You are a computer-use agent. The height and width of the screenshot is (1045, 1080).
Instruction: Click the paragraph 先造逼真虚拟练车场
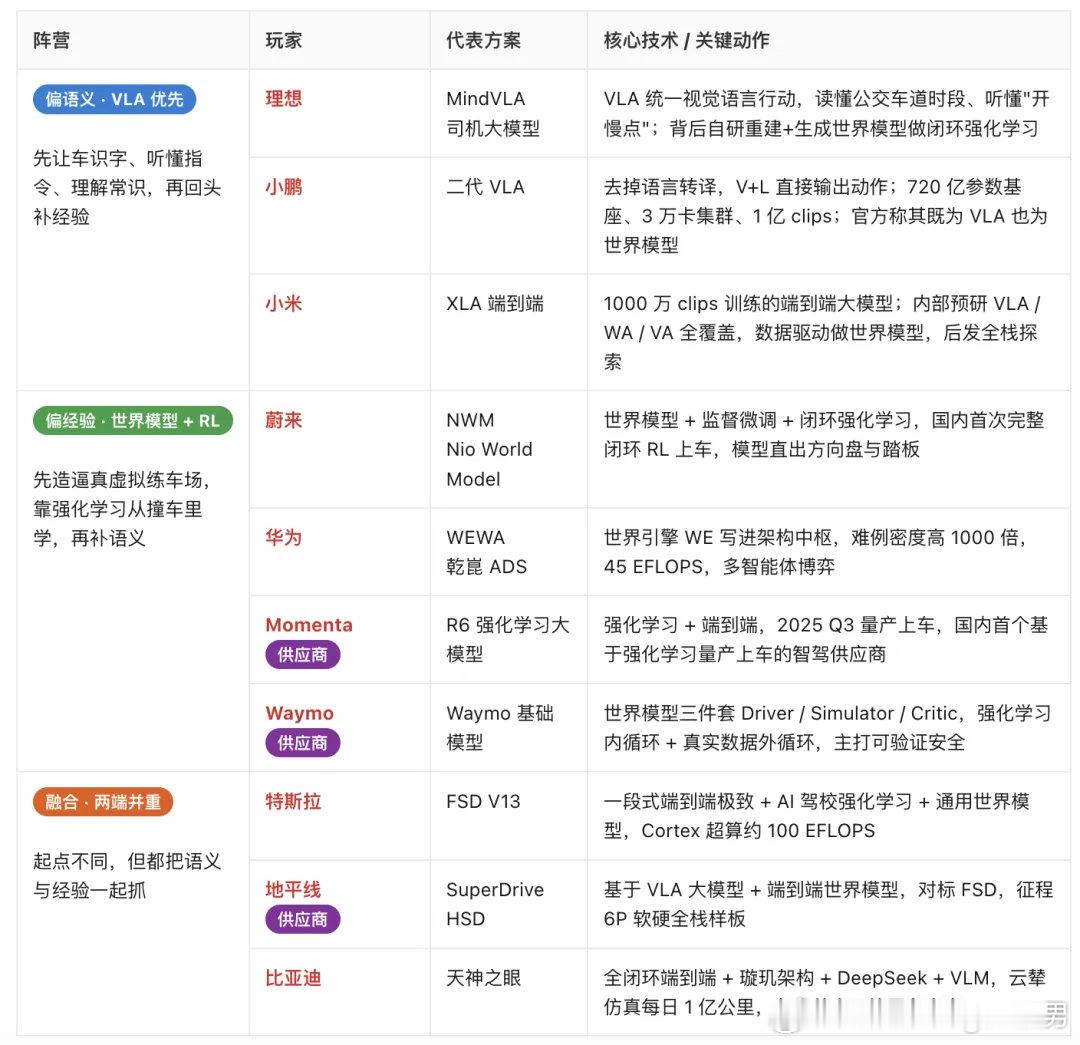(121, 509)
